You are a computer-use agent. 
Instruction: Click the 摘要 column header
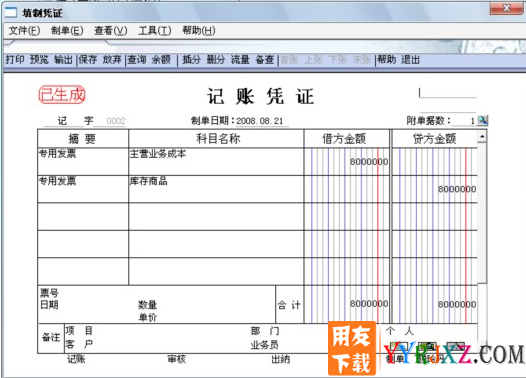coord(83,139)
